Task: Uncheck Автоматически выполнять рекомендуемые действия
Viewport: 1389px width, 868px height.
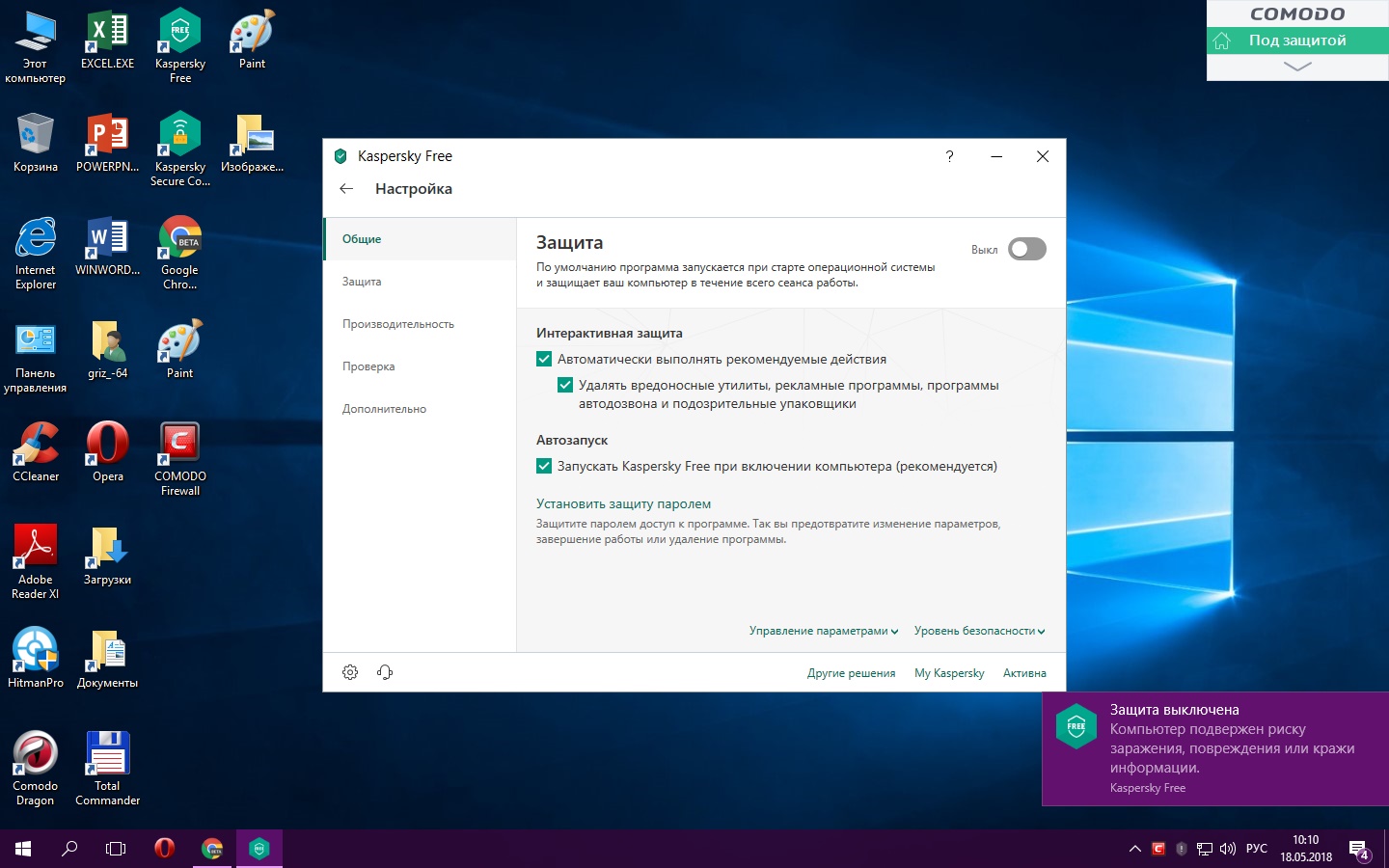Action: 545,359
